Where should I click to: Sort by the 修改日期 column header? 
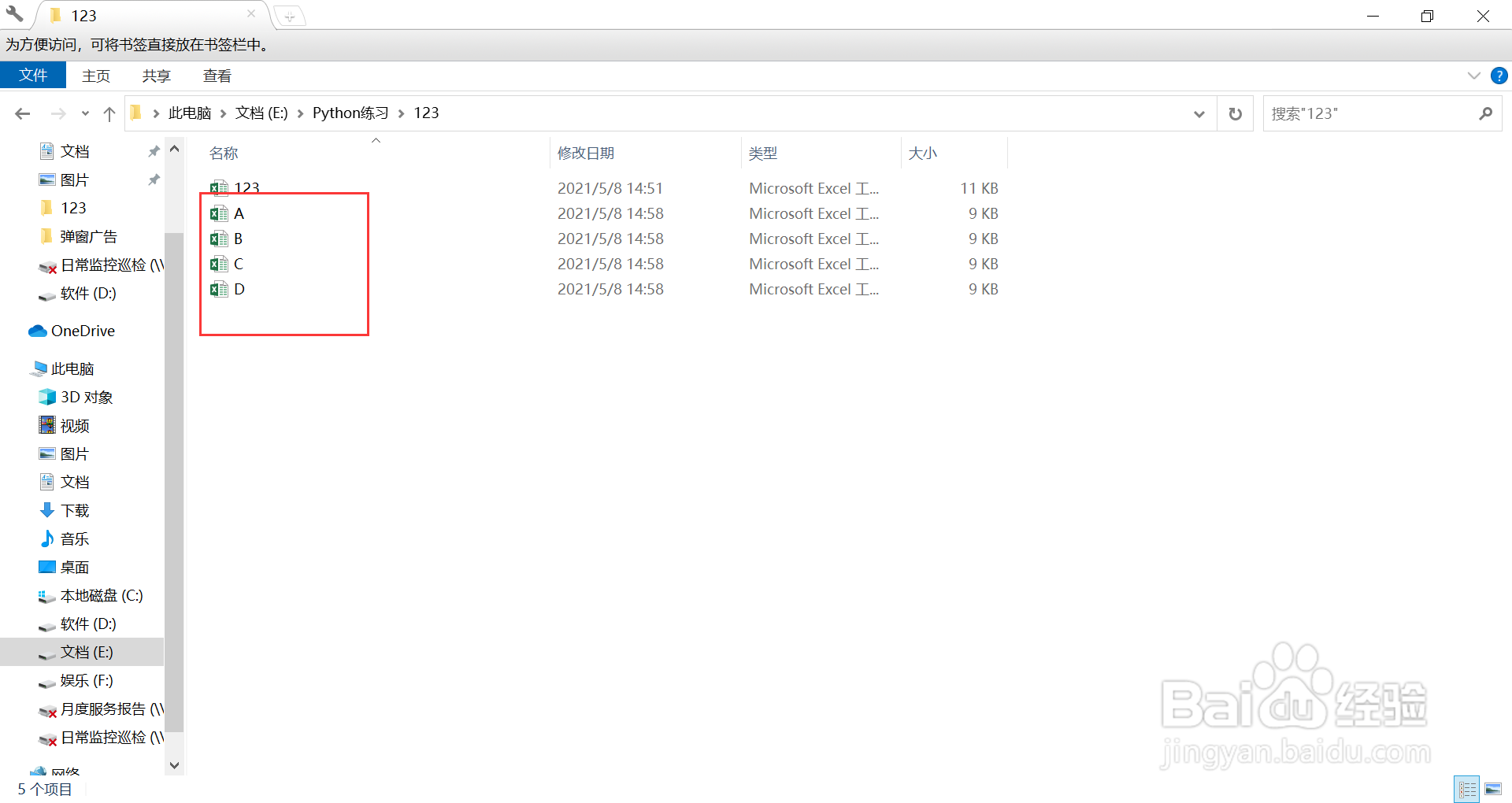coord(586,154)
